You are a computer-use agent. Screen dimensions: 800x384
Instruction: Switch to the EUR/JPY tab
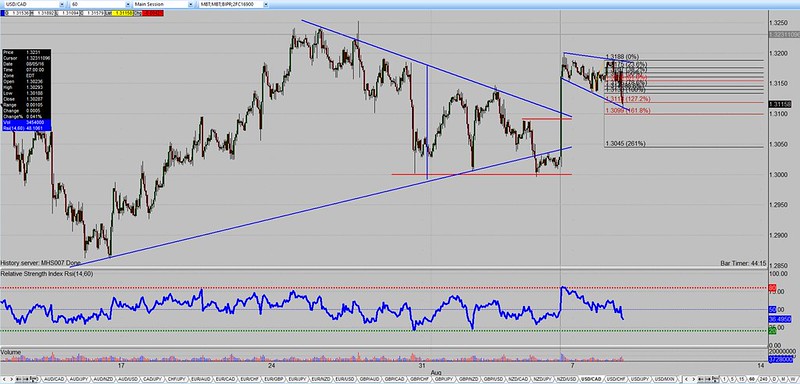(x=297, y=379)
